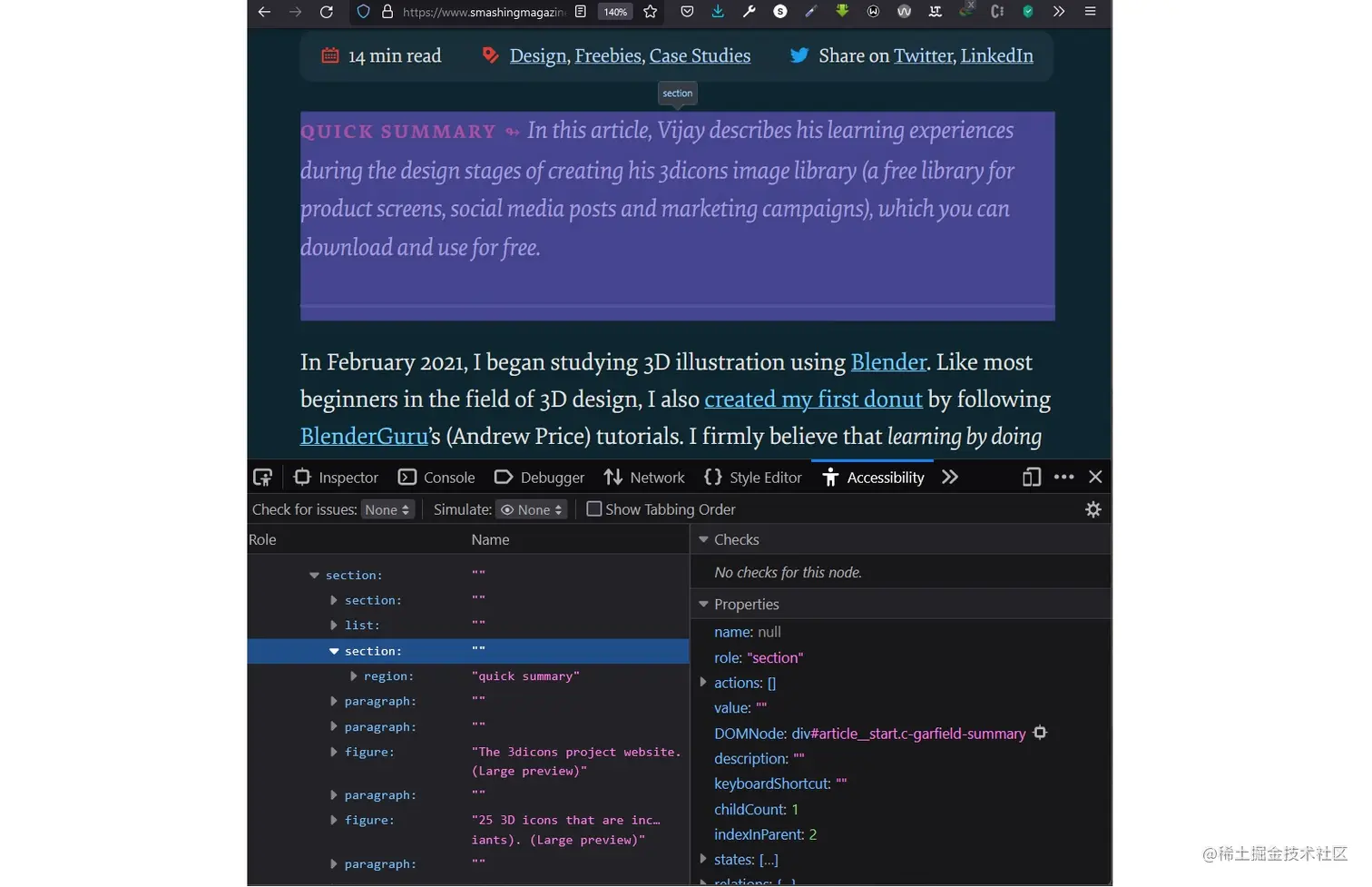Image resolution: width=1372 pixels, height=887 pixels.
Task: Toggle responsive design mode icon
Action: click(1031, 478)
